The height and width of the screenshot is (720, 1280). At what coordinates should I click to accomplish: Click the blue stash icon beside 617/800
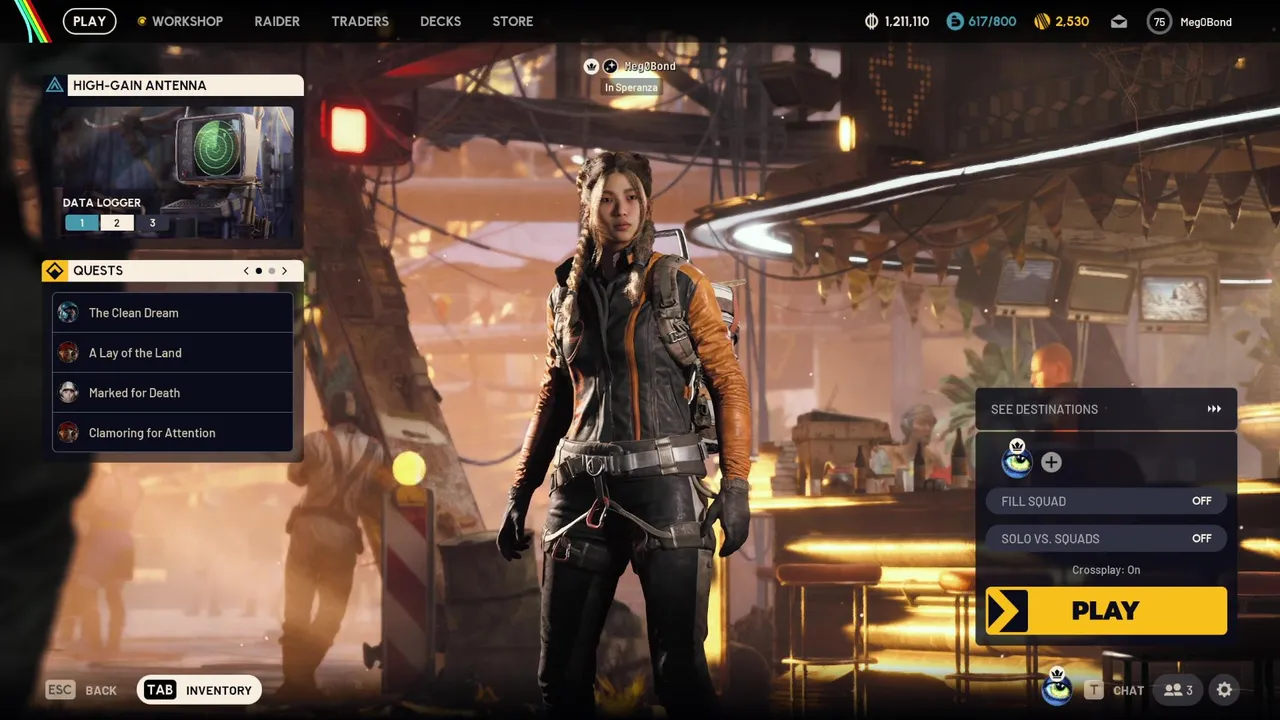point(955,21)
